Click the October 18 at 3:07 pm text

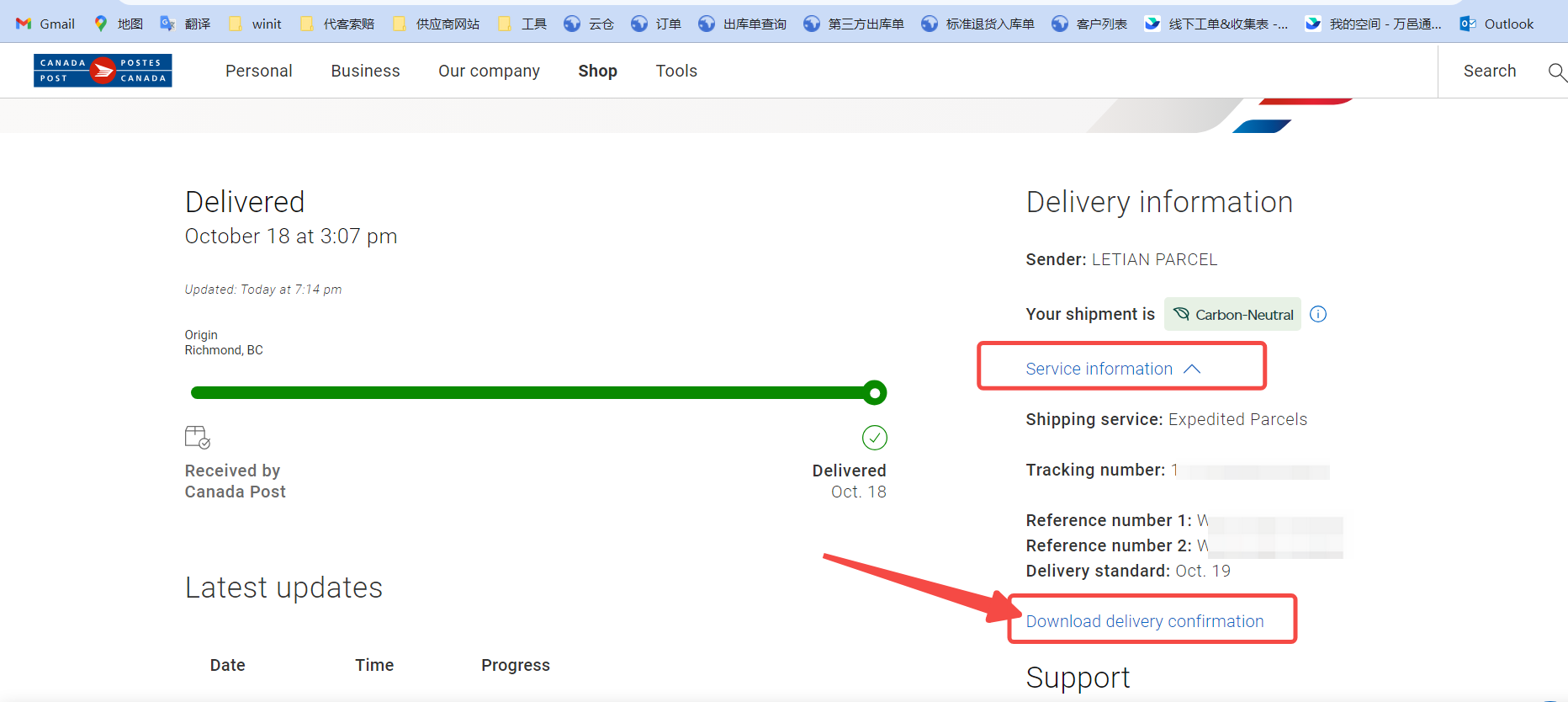[291, 237]
